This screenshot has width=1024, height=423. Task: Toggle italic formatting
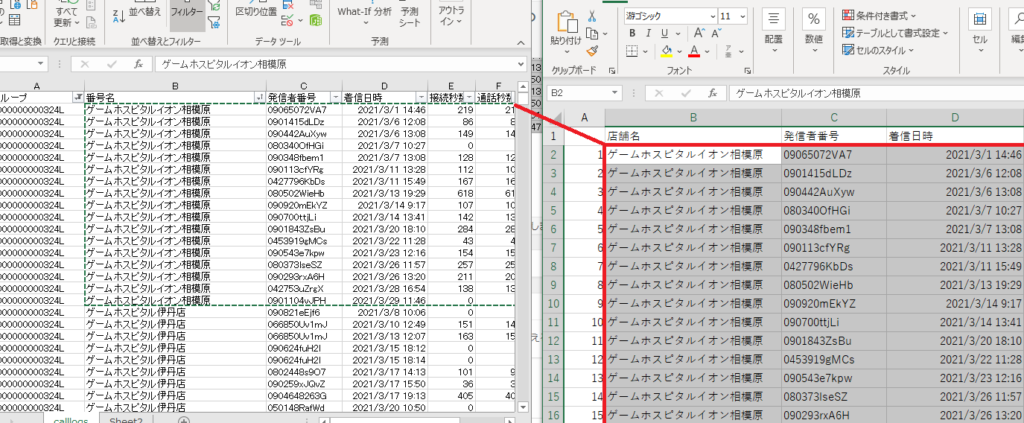pos(648,34)
